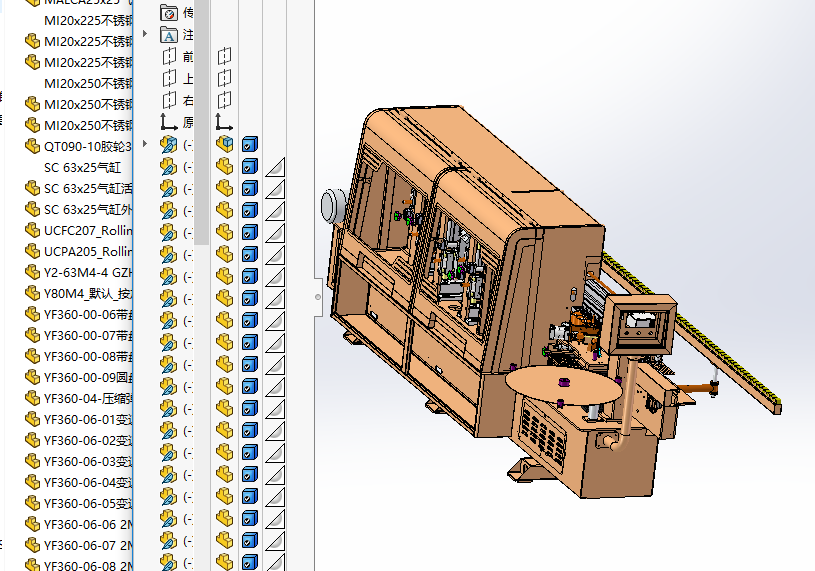
Task: Click the panel collapse handle beside viewport
Action: pyautogui.click(x=318, y=297)
